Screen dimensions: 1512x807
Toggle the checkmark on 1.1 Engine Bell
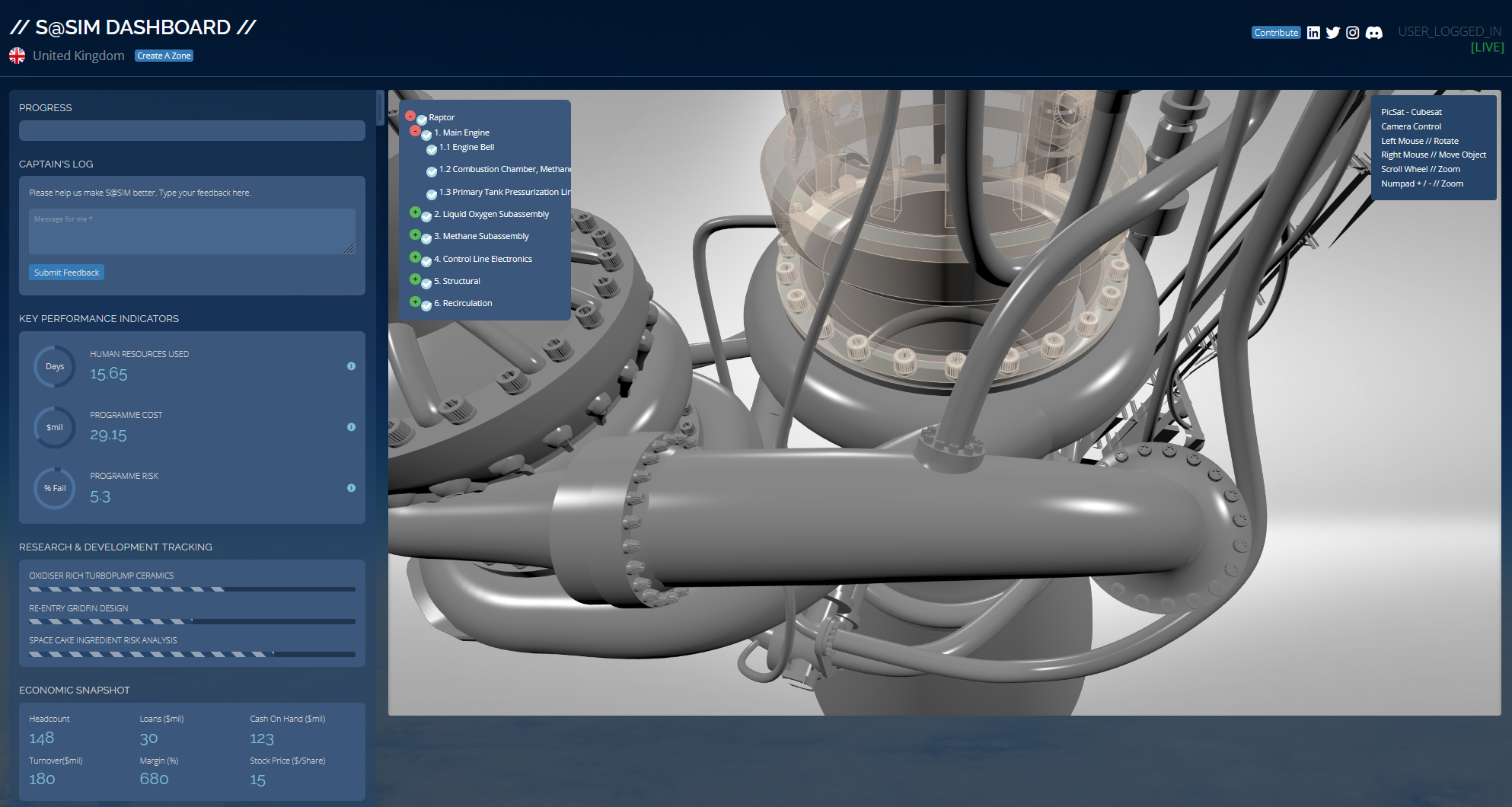432,149
